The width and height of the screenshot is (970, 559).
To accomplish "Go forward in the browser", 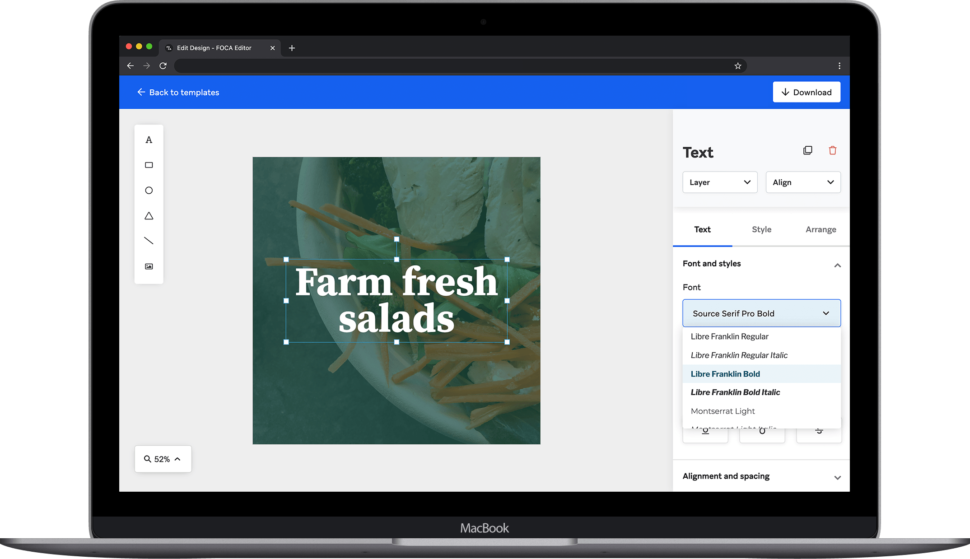I will click(x=147, y=66).
